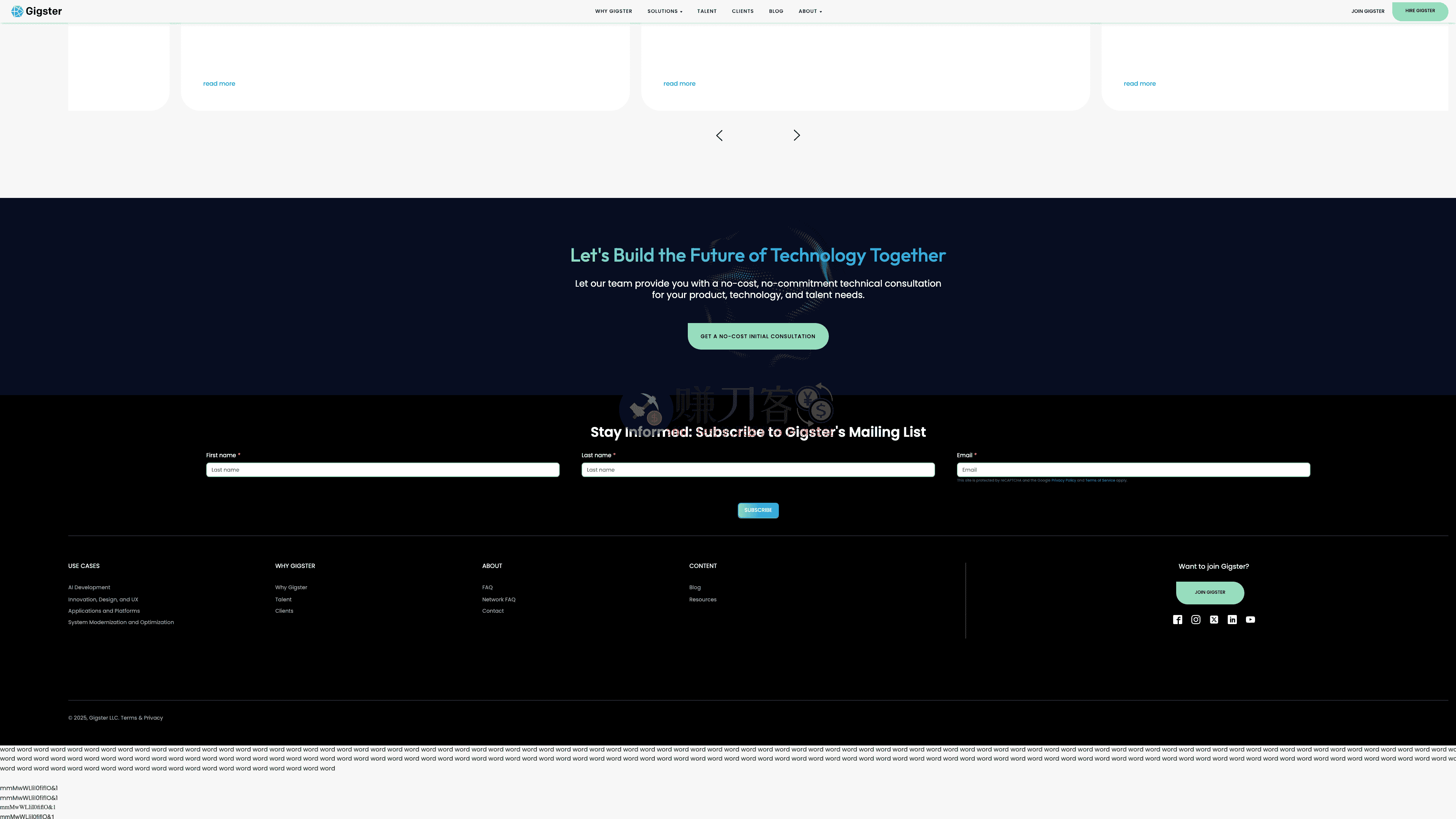
Task: Open the Why Gigster nav item
Action: pyautogui.click(x=613, y=11)
